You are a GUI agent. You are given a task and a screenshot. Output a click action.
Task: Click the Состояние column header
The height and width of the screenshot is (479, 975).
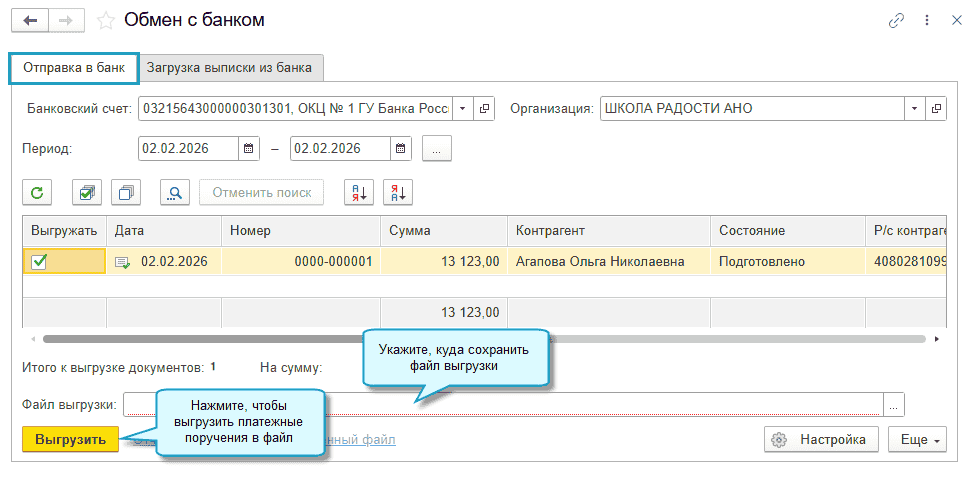pos(788,231)
